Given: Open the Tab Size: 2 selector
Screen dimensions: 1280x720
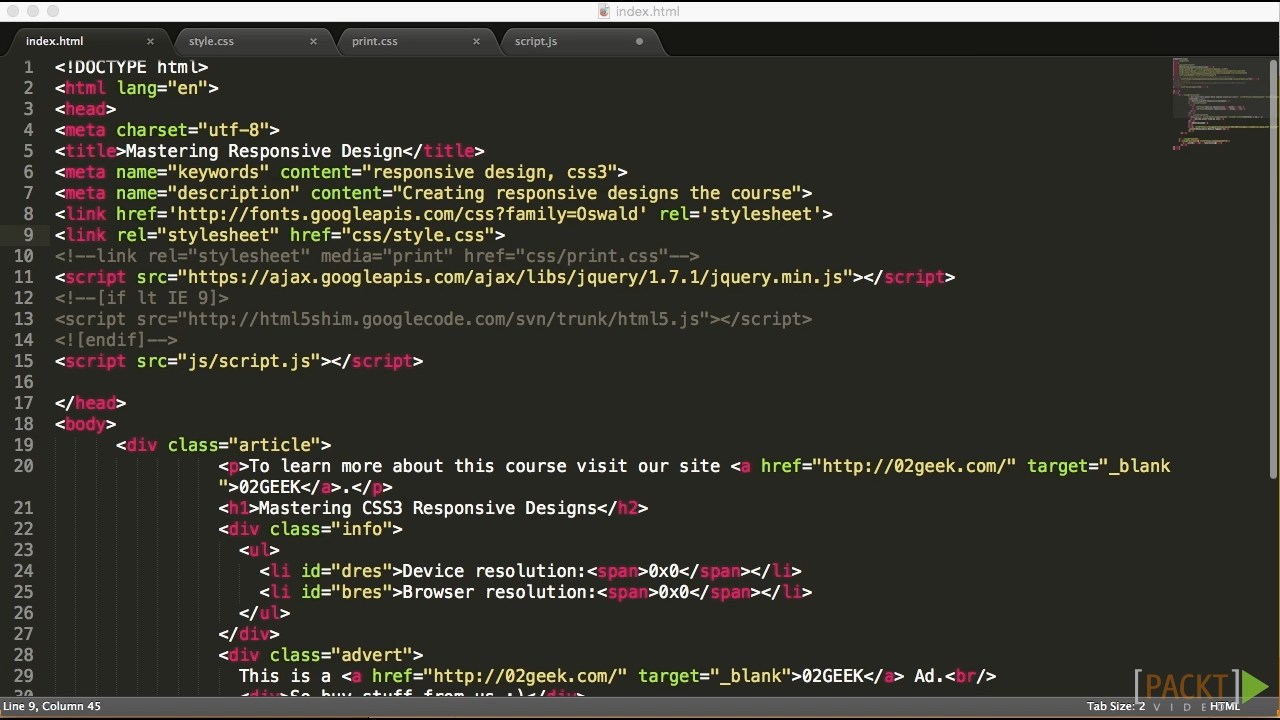Looking at the screenshot, I should pyautogui.click(x=1116, y=706).
